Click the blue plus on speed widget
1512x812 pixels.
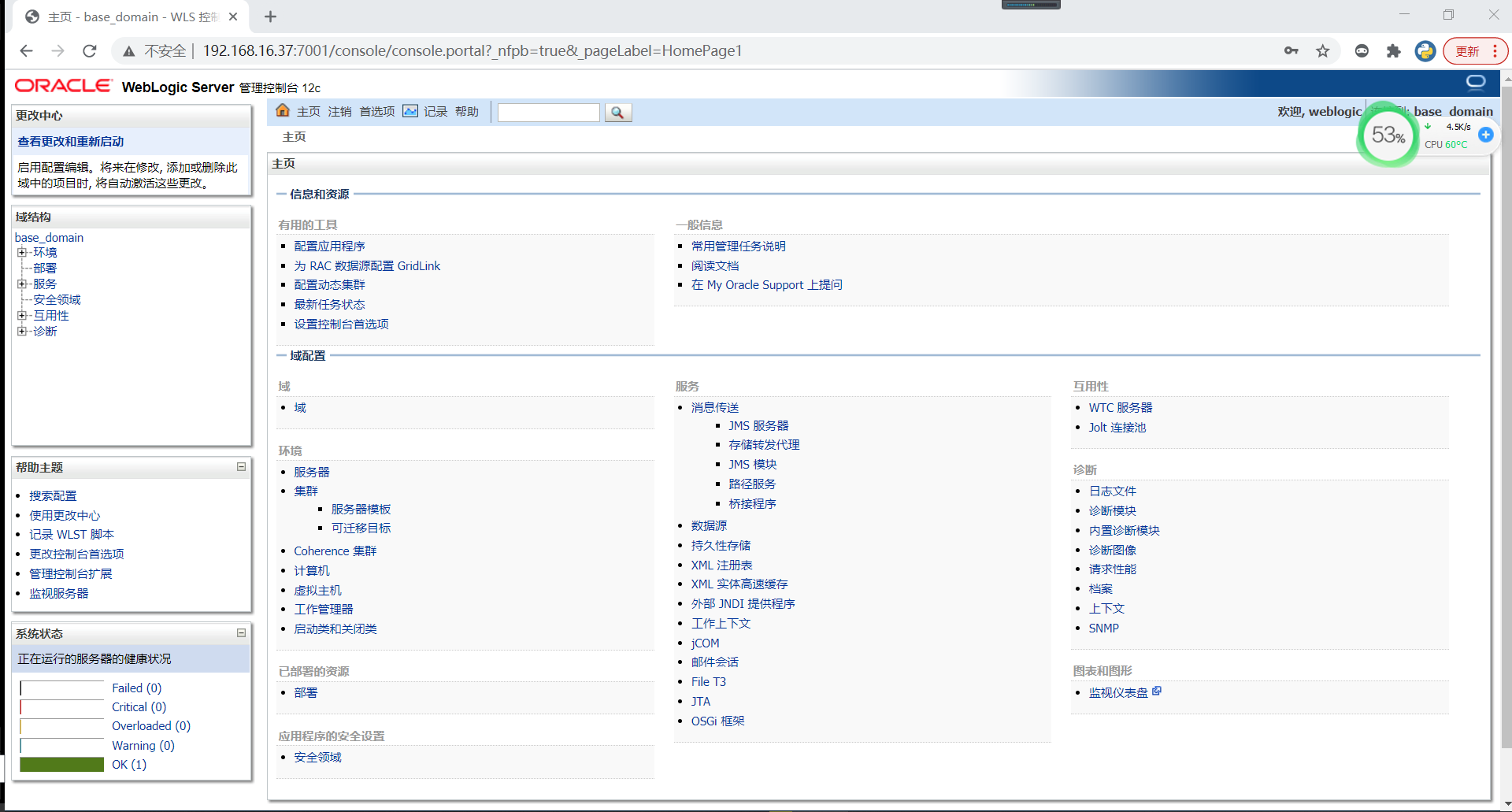tap(1486, 135)
